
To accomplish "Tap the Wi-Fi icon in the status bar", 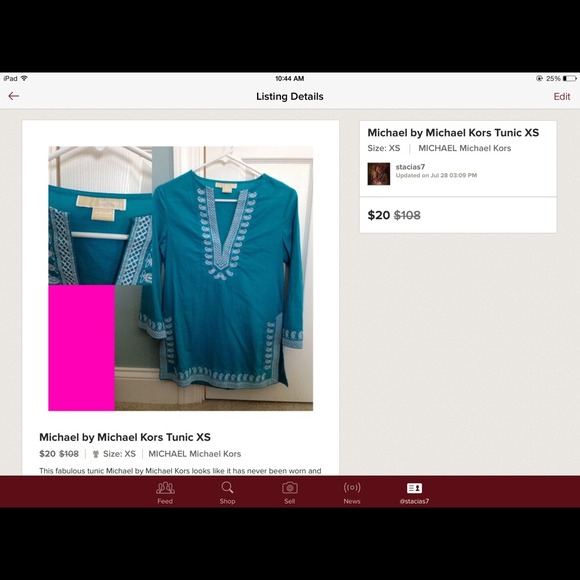I will [24, 78].
